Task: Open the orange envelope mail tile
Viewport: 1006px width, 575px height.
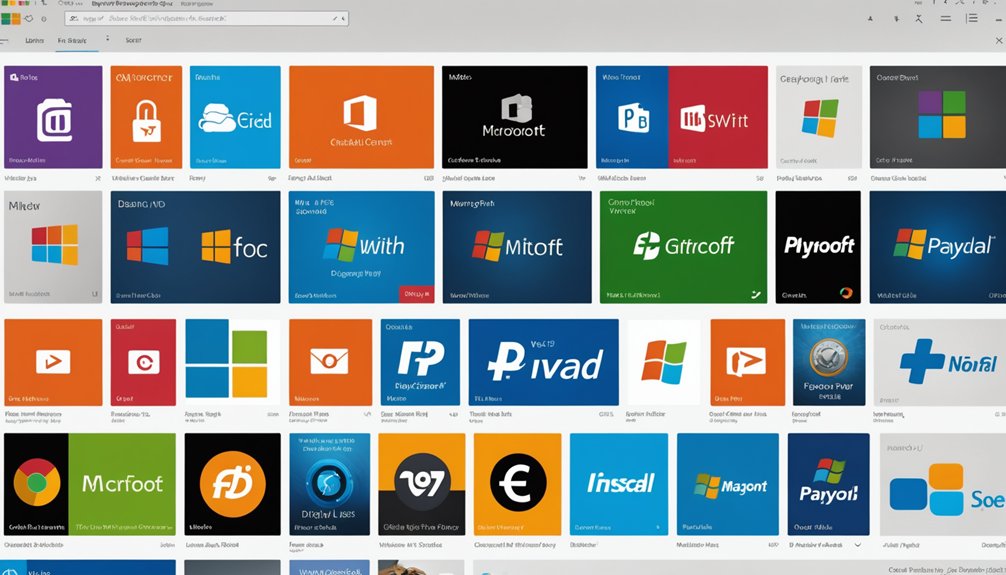Action: pyautogui.click(x=330, y=362)
